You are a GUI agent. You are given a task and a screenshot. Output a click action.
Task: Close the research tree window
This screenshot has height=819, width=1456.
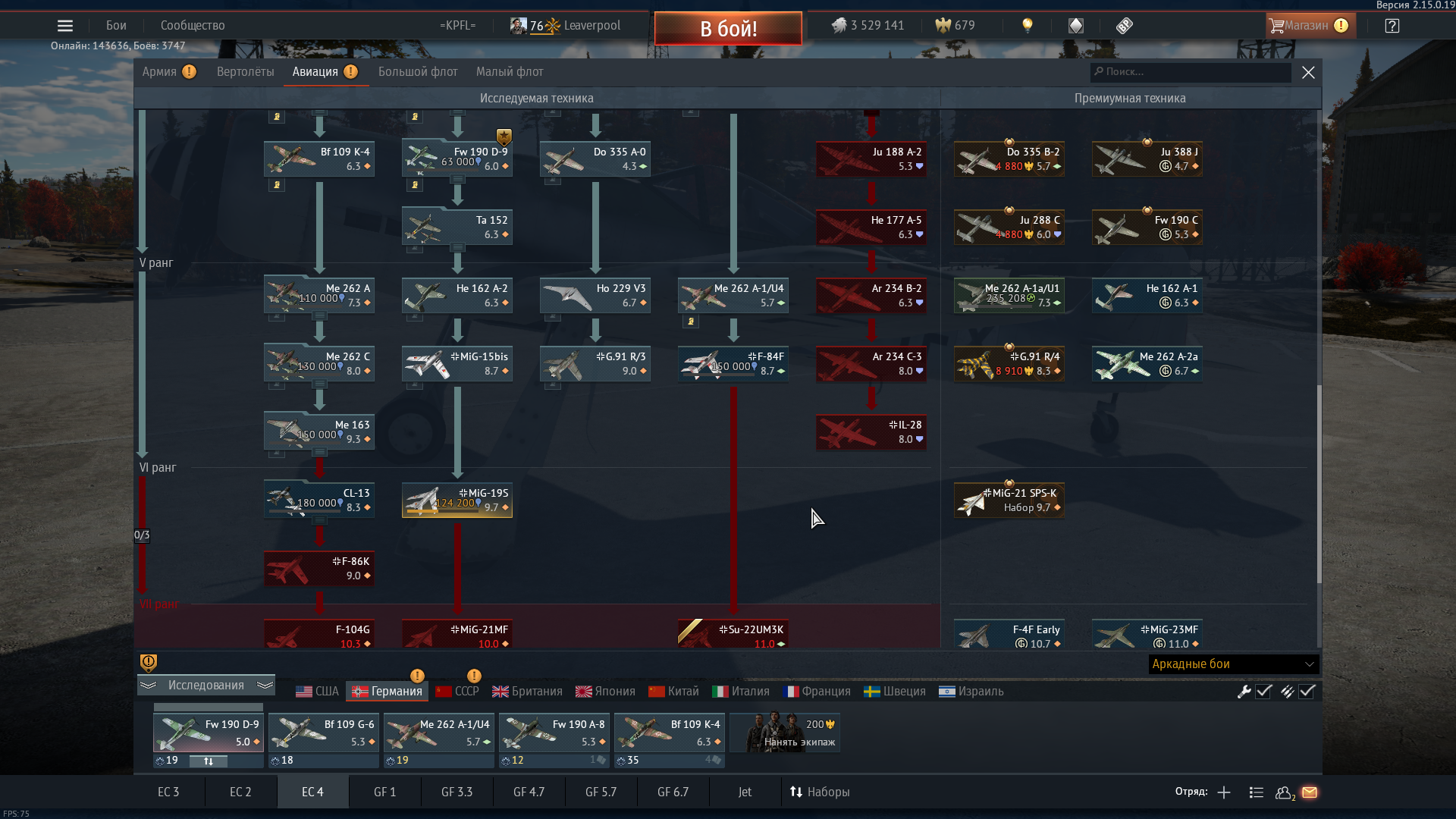pyautogui.click(x=1308, y=72)
